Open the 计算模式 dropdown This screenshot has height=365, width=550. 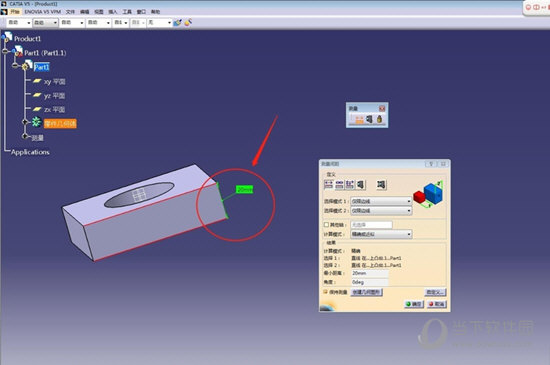click(381, 234)
